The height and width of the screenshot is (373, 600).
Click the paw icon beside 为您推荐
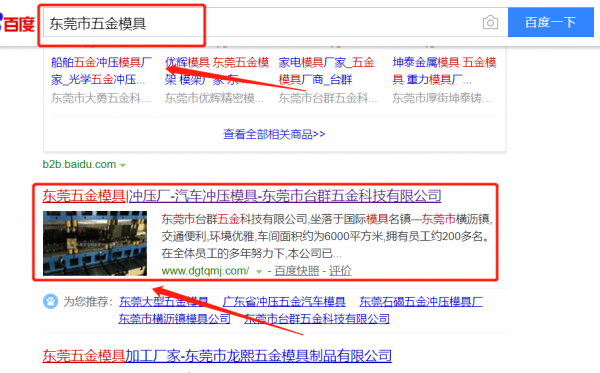(x=51, y=301)
